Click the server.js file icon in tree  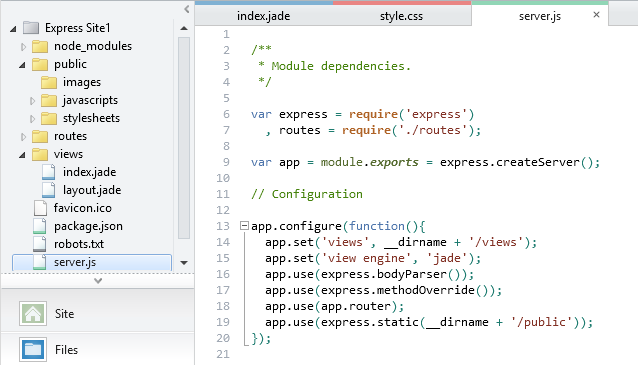pos(39,262)
